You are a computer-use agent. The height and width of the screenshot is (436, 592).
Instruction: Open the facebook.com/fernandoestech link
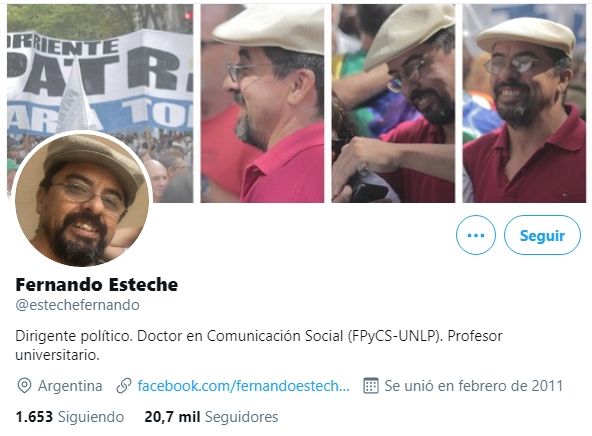244,386
